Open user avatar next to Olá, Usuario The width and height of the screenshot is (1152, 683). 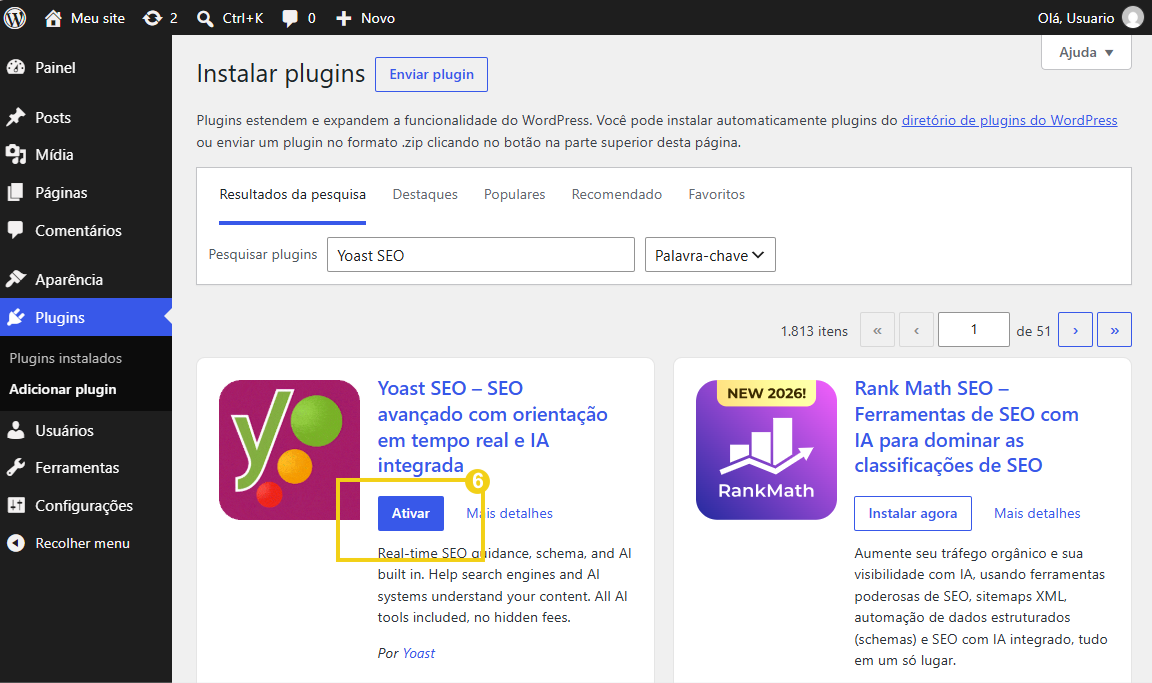point(1133,18)
